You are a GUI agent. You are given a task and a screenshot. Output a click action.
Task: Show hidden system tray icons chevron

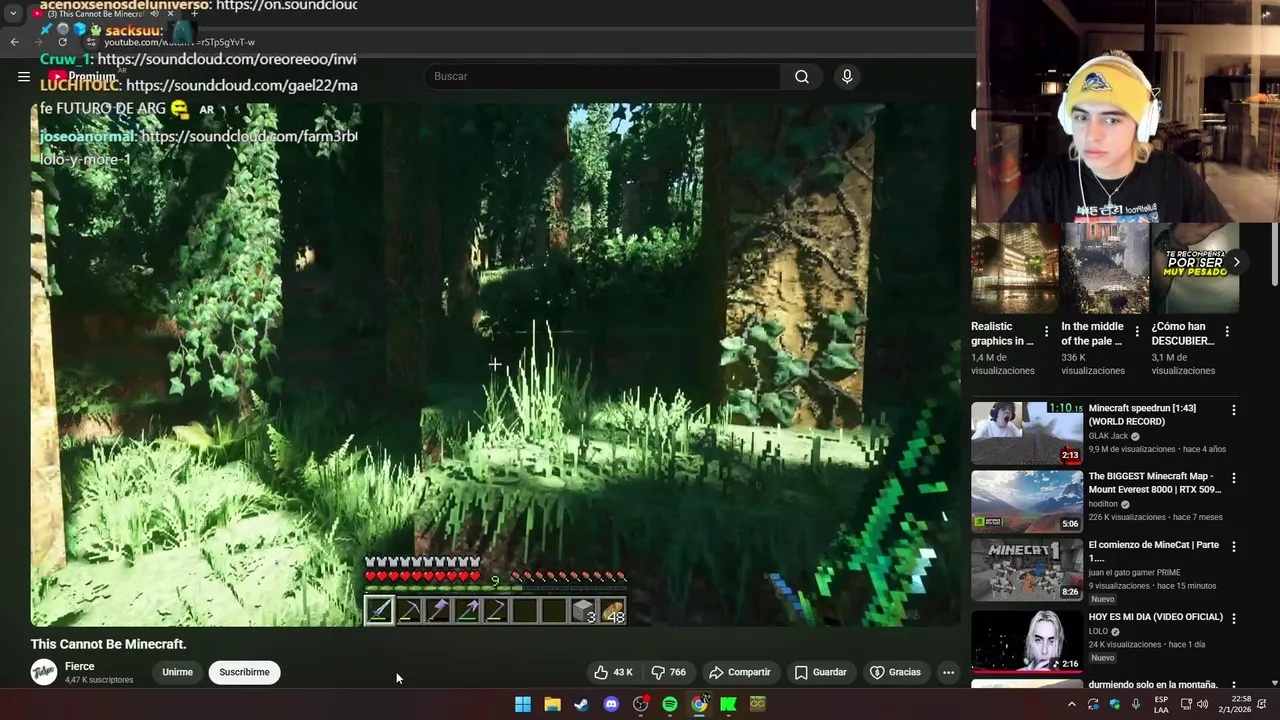pos(1071,704)
